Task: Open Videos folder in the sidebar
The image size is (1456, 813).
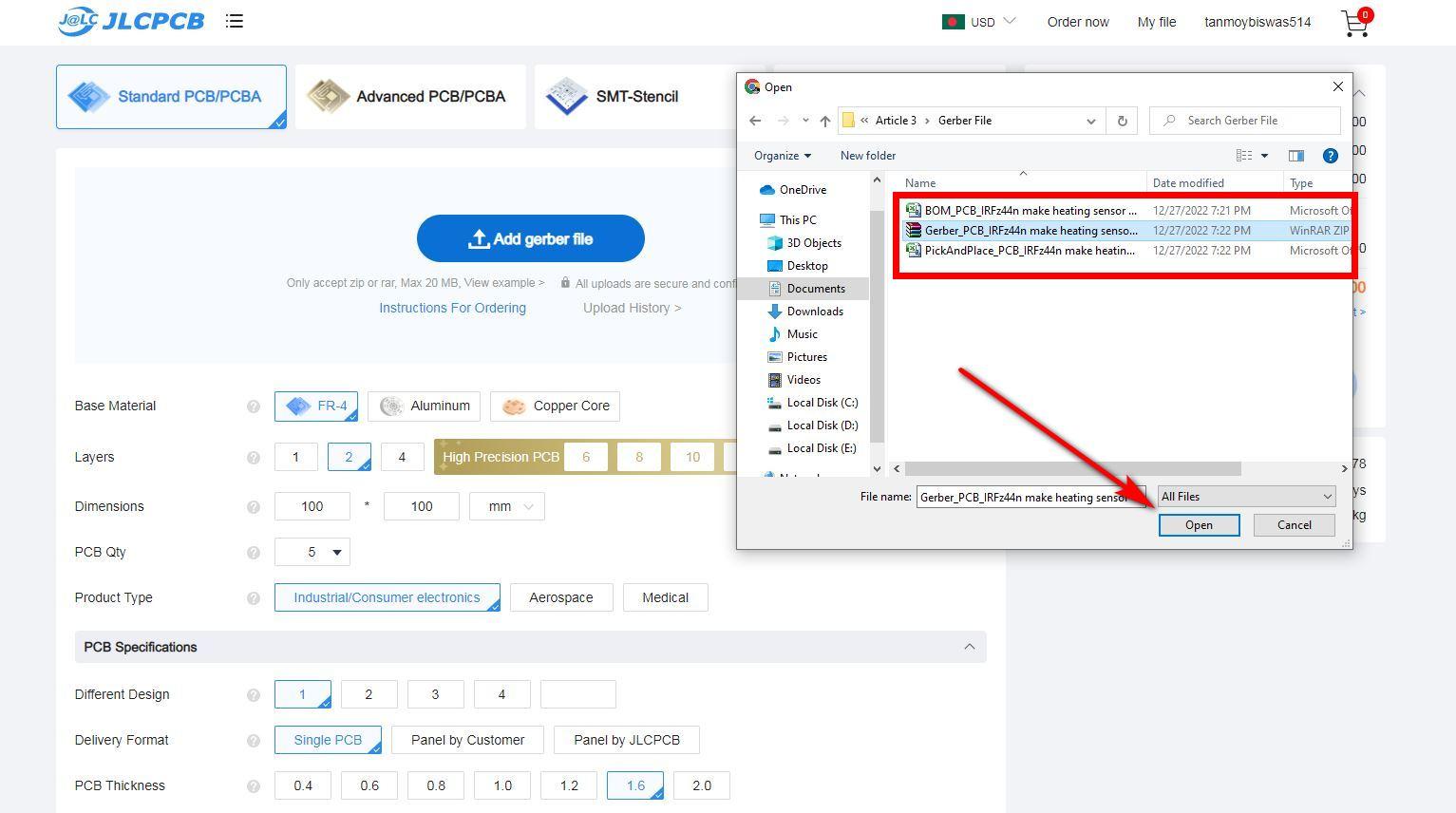Action: point(794,380)
